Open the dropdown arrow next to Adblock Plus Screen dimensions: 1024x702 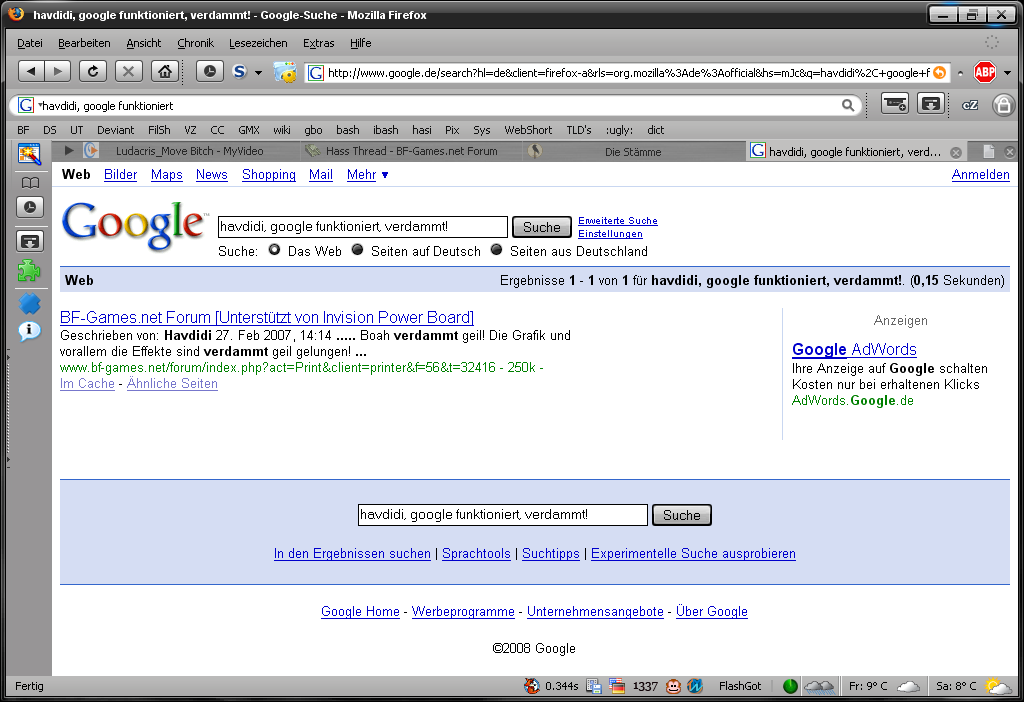pos(1008,72)
